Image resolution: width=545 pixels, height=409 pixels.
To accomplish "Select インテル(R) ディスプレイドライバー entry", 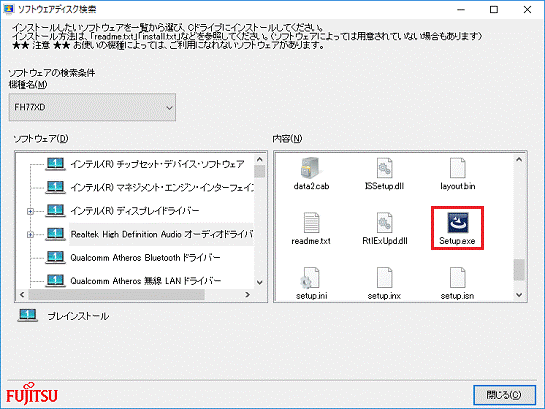I will pyautogui.click(x=135, y=211).
